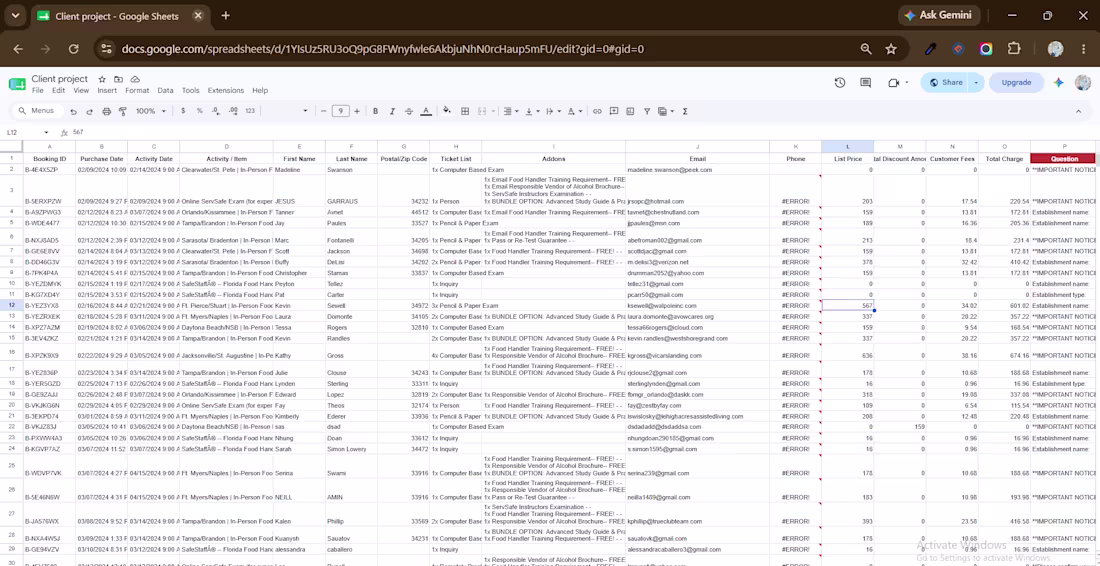Click email ksewell@walpoleinc.com cell
This screenshot has width=1100, height=566.
(x=697, y=306)
